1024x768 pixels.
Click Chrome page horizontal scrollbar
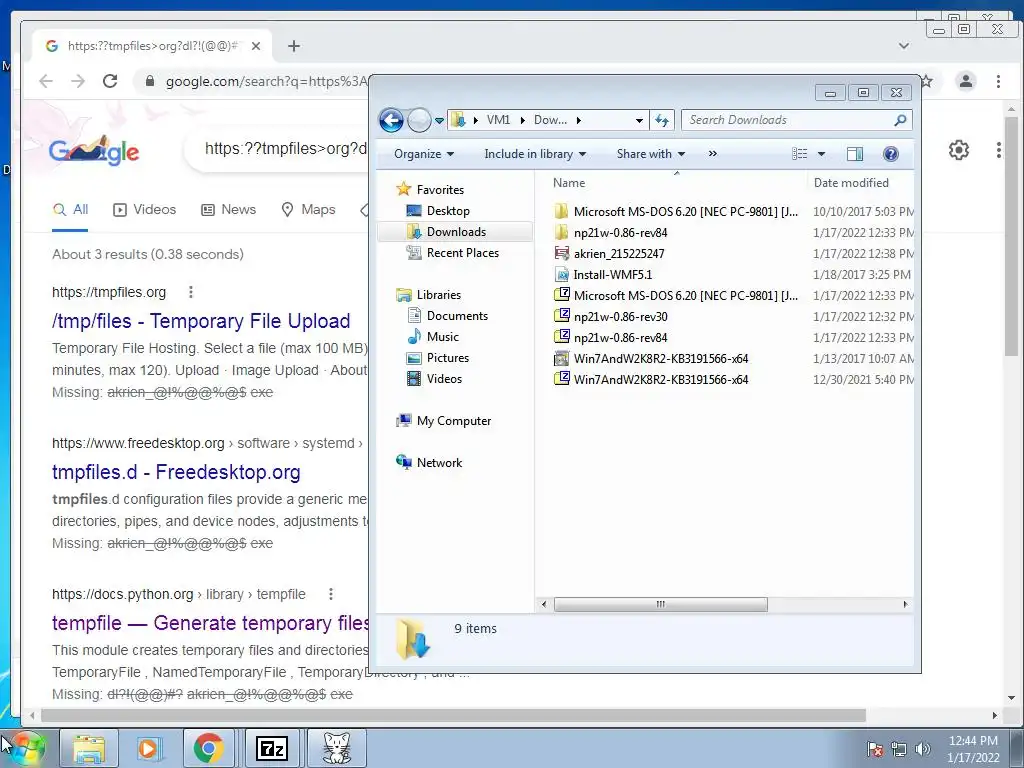pyautogui.click(x=453, y=716)
